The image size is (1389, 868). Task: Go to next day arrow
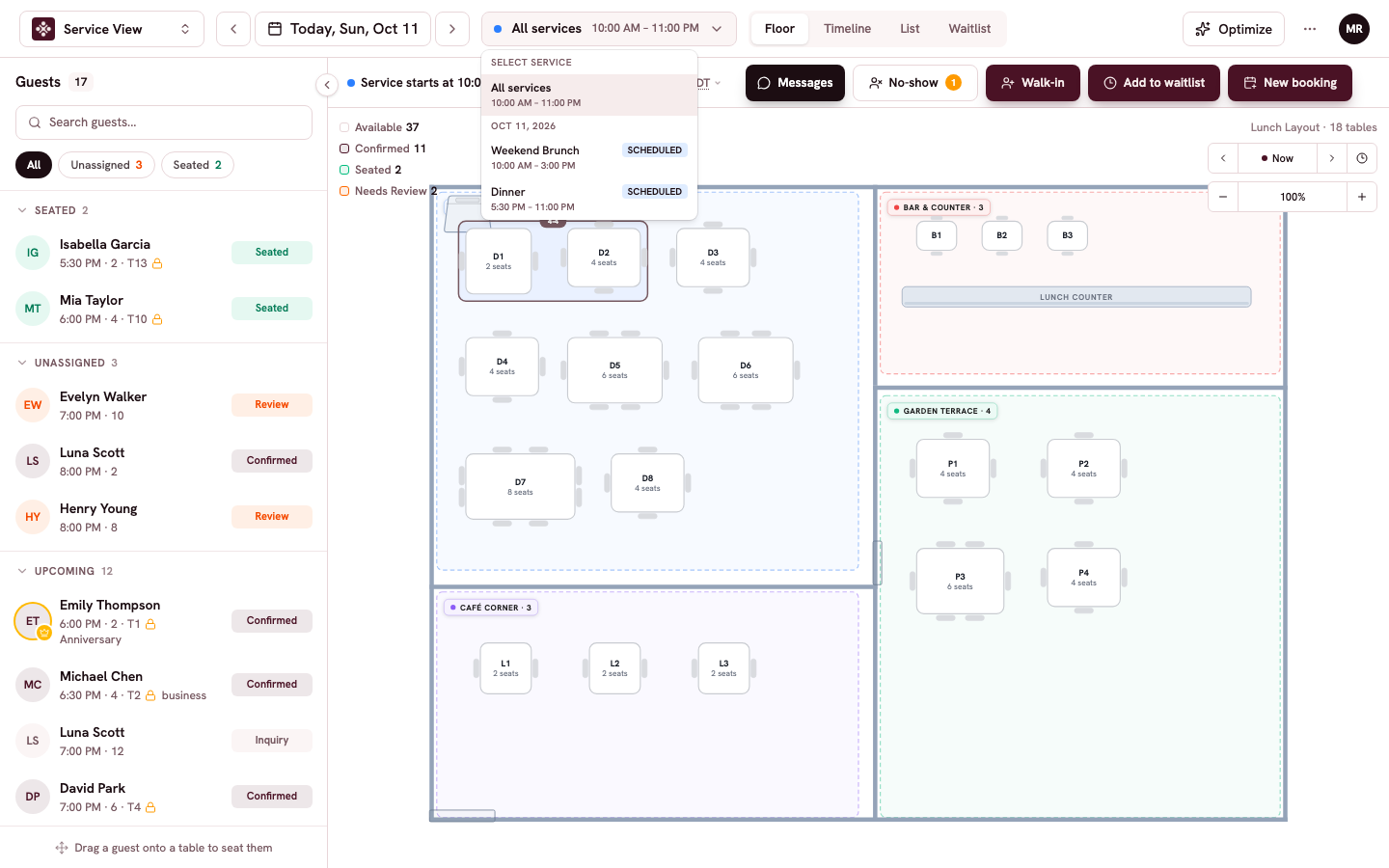point(452,29)
